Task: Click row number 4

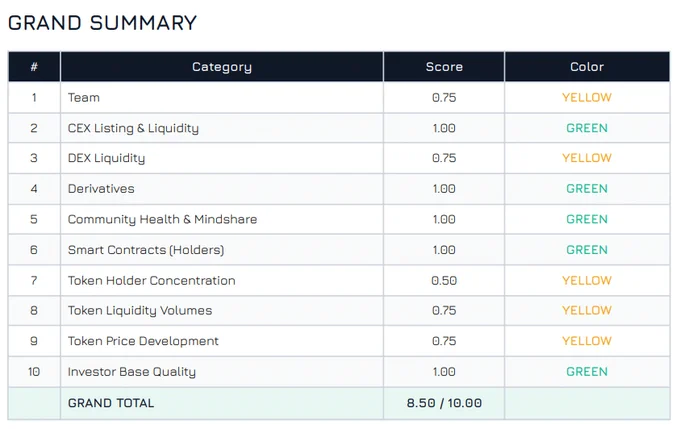Action: [x=34, y=189]
